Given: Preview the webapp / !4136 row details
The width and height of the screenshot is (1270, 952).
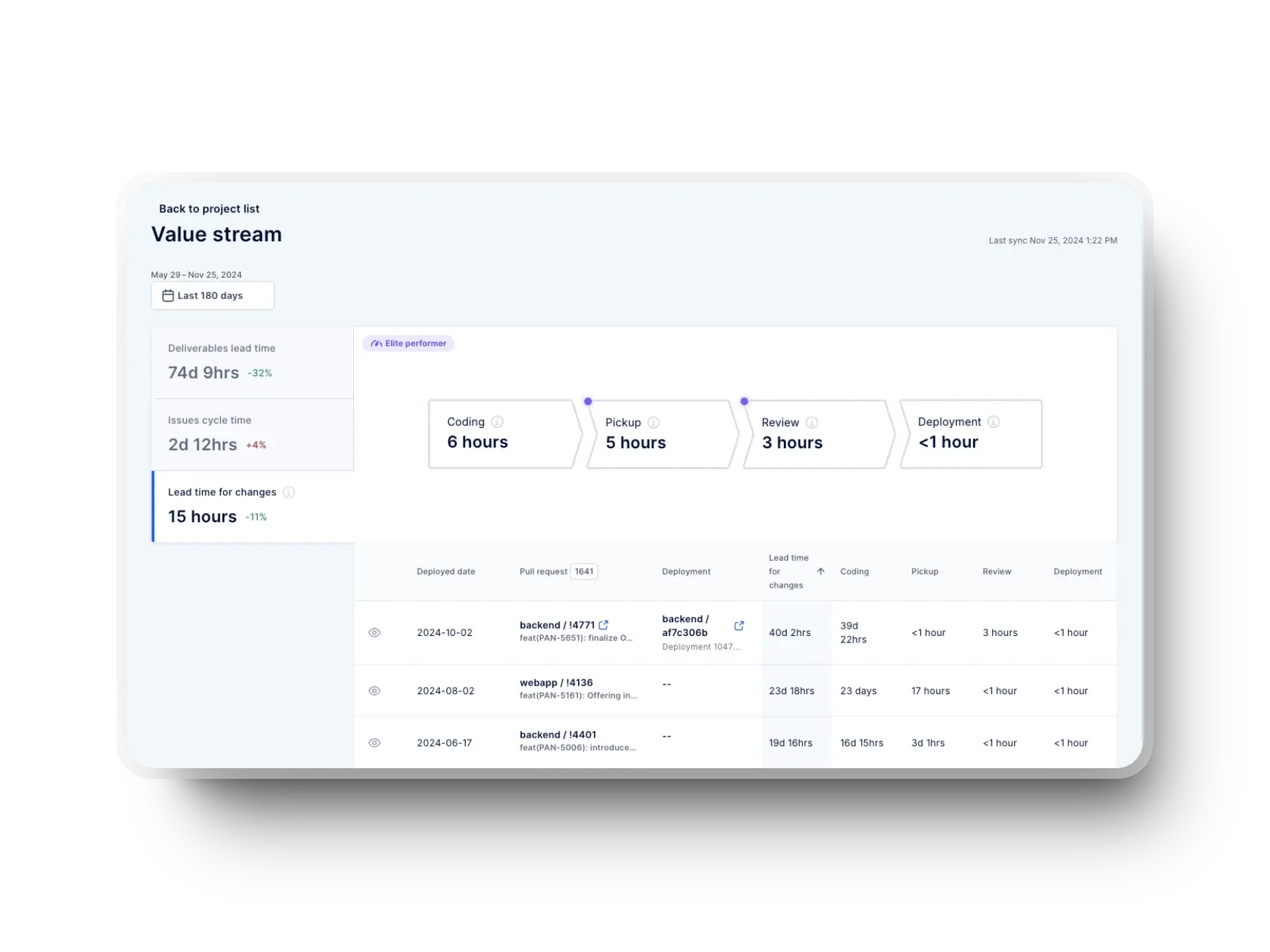Looking at the screenshot, I should click(x=374, y=690).
